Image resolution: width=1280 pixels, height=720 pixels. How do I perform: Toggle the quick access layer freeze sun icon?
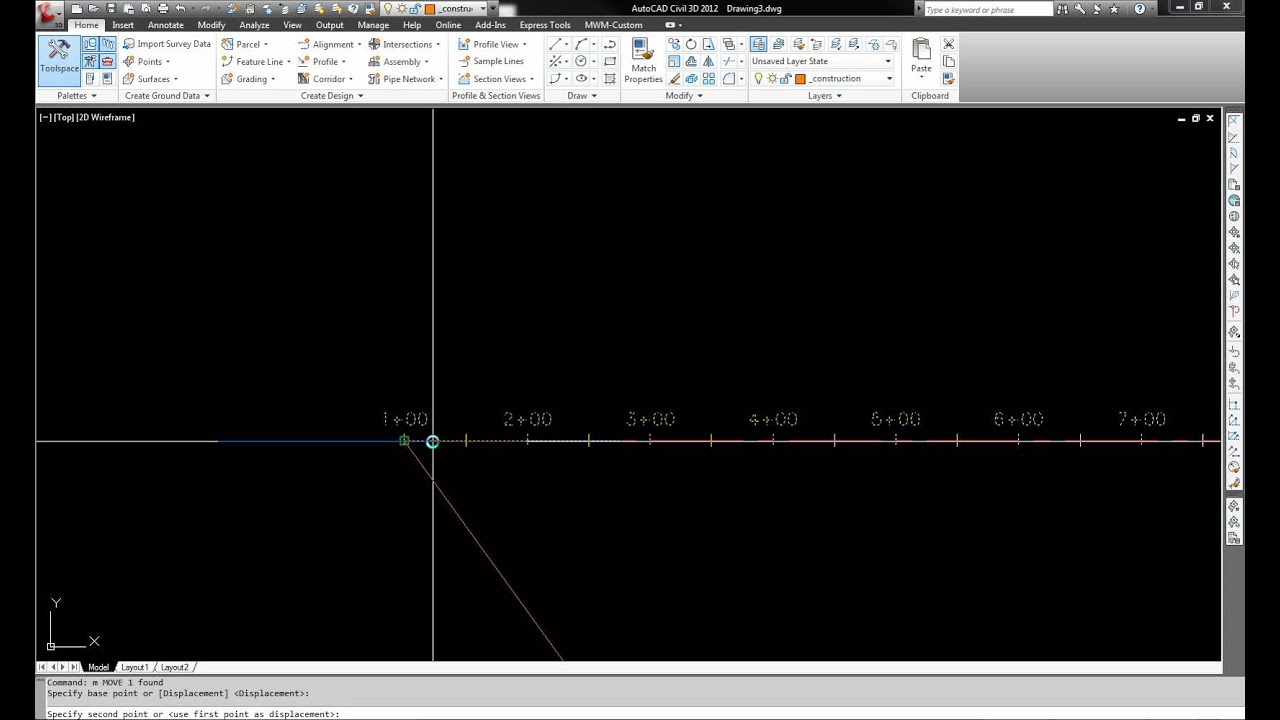coord(401,8)
